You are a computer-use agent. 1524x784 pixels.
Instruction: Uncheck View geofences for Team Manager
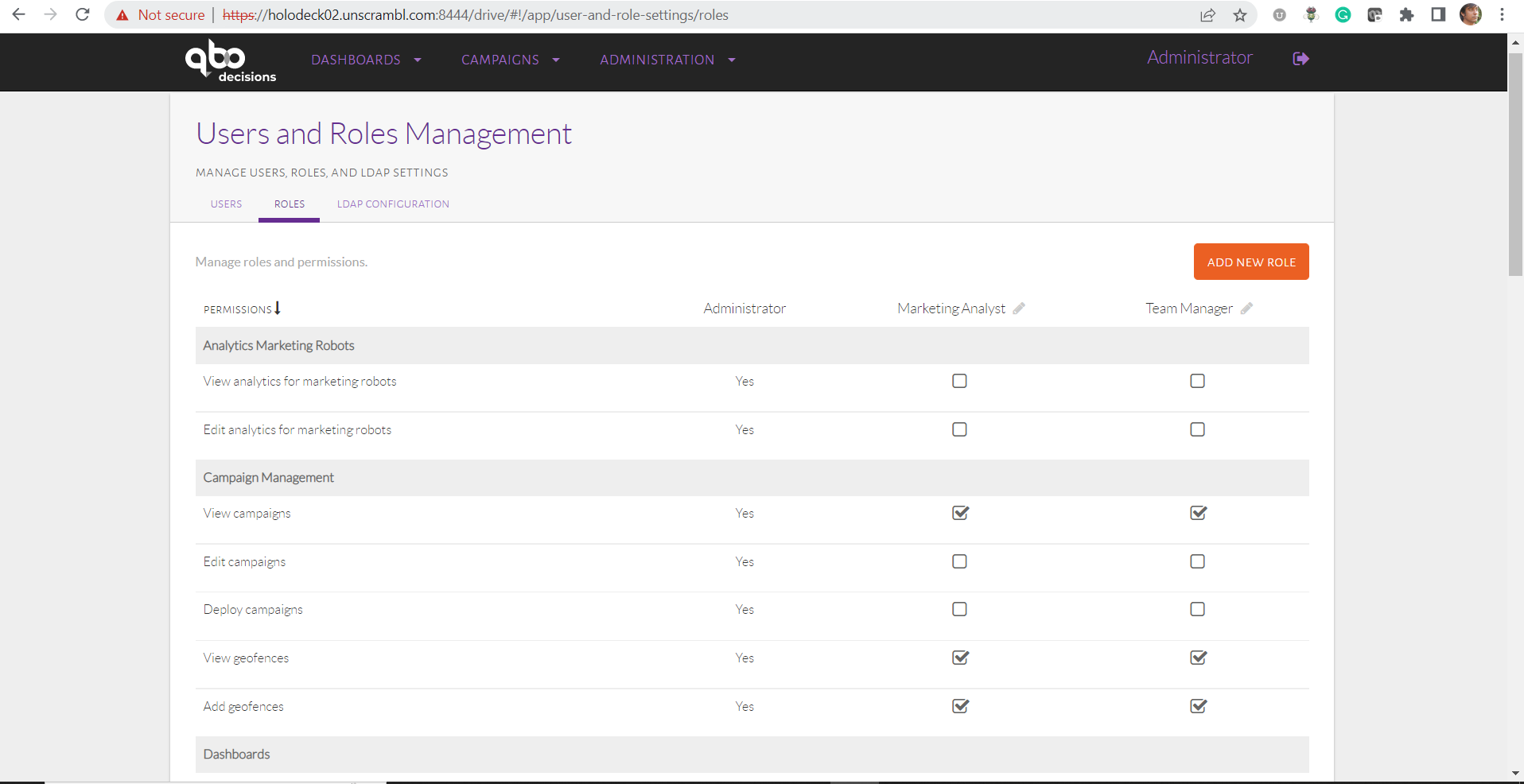click(x=1198, y=658)
